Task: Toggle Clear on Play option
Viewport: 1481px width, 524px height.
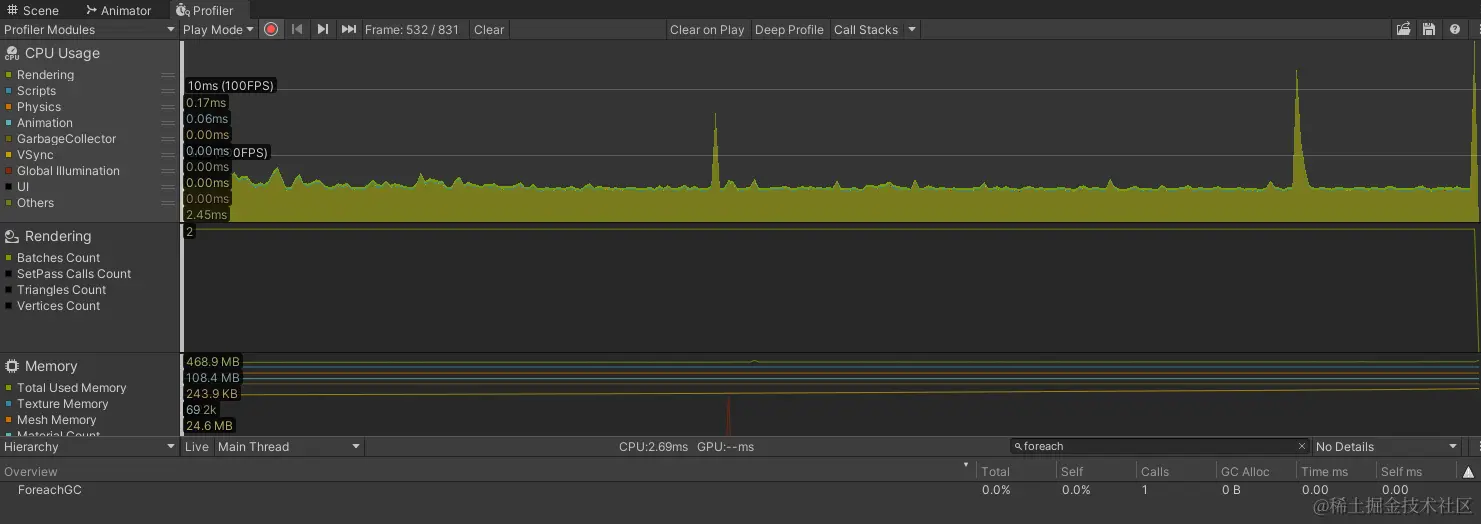Action: click(x=707, y=29)
